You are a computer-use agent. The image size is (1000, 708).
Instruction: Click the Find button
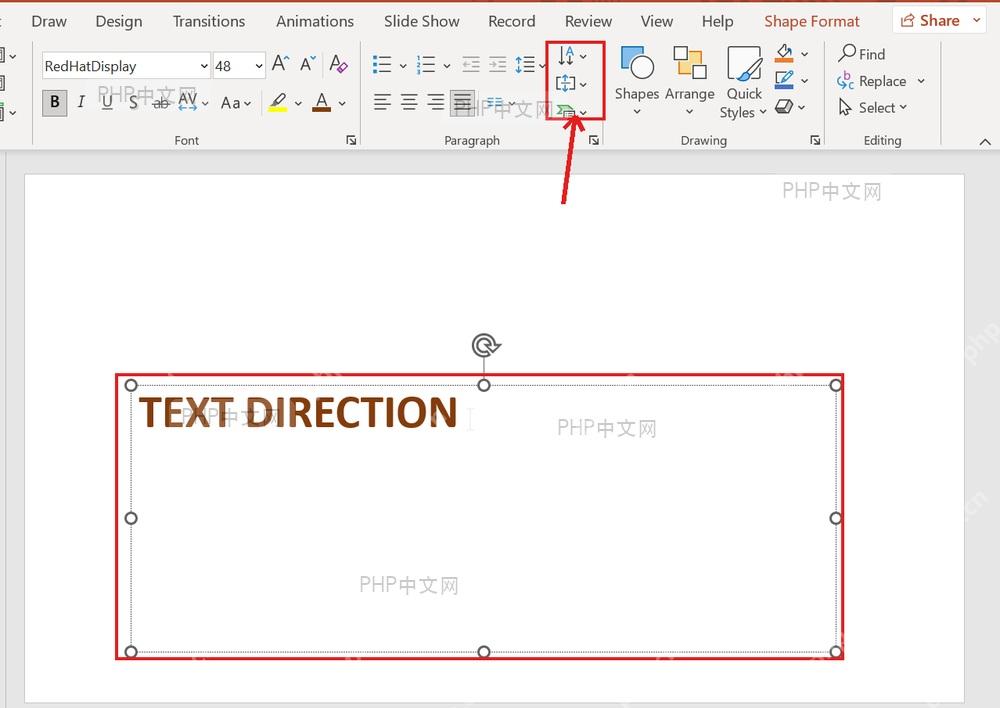tap(862, 54)
